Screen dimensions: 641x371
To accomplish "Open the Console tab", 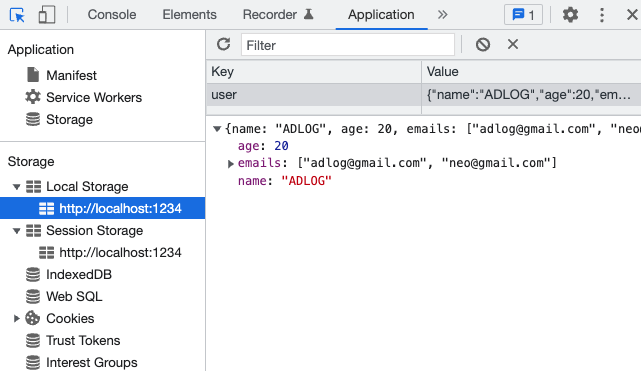I will coord(112,15).
